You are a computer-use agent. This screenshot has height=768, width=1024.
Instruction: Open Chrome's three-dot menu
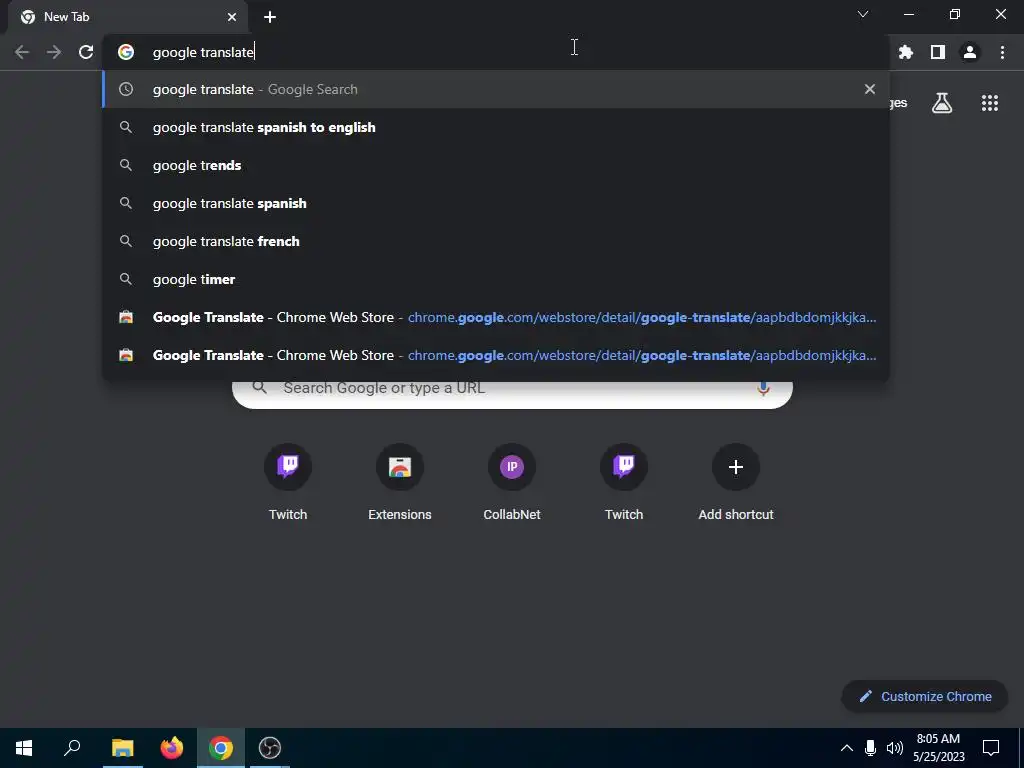[x=1002, y=52]
